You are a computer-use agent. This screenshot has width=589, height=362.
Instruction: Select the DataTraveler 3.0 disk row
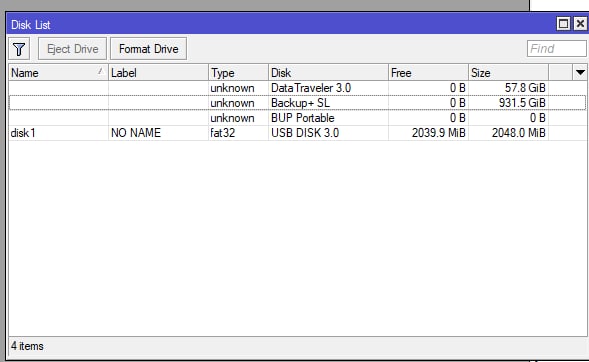[297, 88]
